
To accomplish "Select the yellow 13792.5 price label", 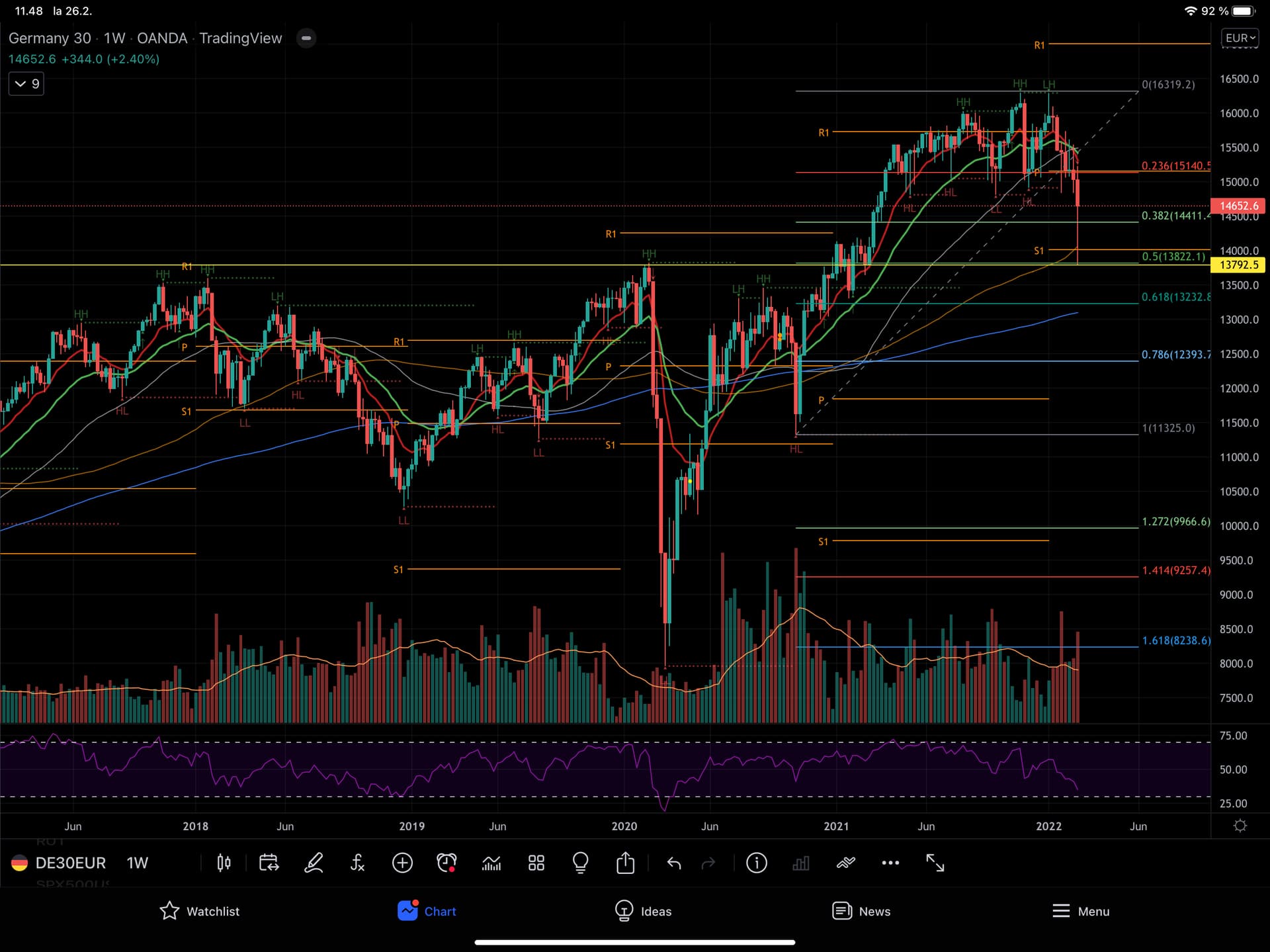I will click(x=1238, y=265).
